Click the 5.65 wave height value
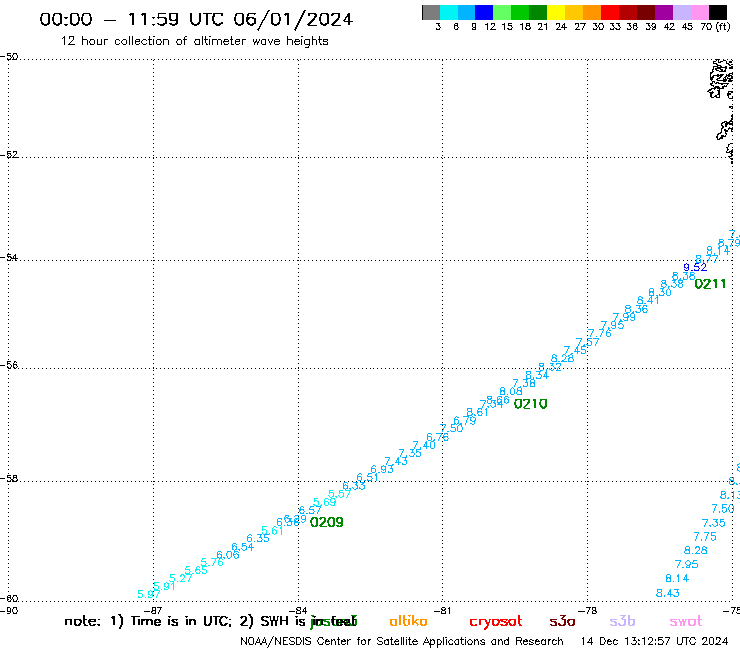 pos(196,570)
